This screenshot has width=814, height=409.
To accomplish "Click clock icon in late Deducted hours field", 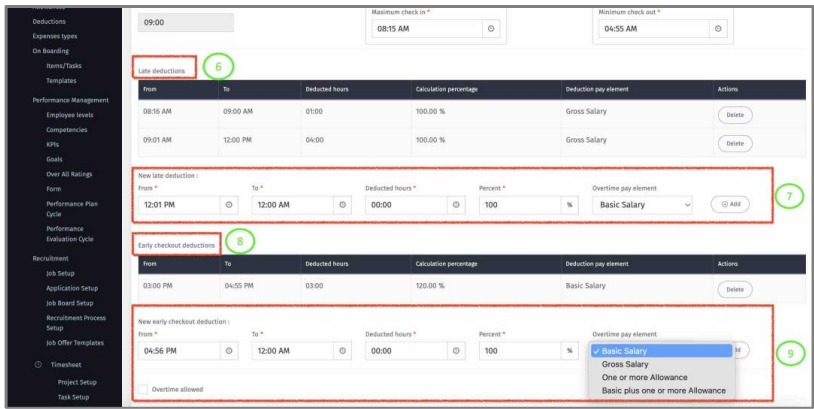I will (457, 205).
